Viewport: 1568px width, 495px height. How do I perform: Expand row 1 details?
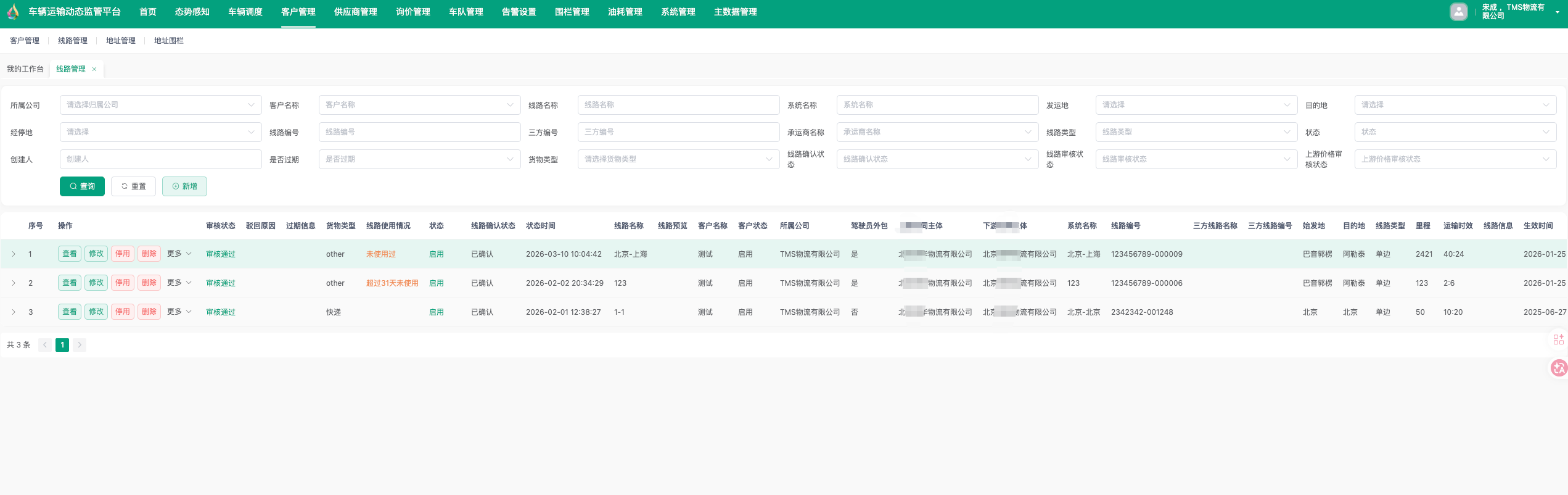tap(14, 254)
